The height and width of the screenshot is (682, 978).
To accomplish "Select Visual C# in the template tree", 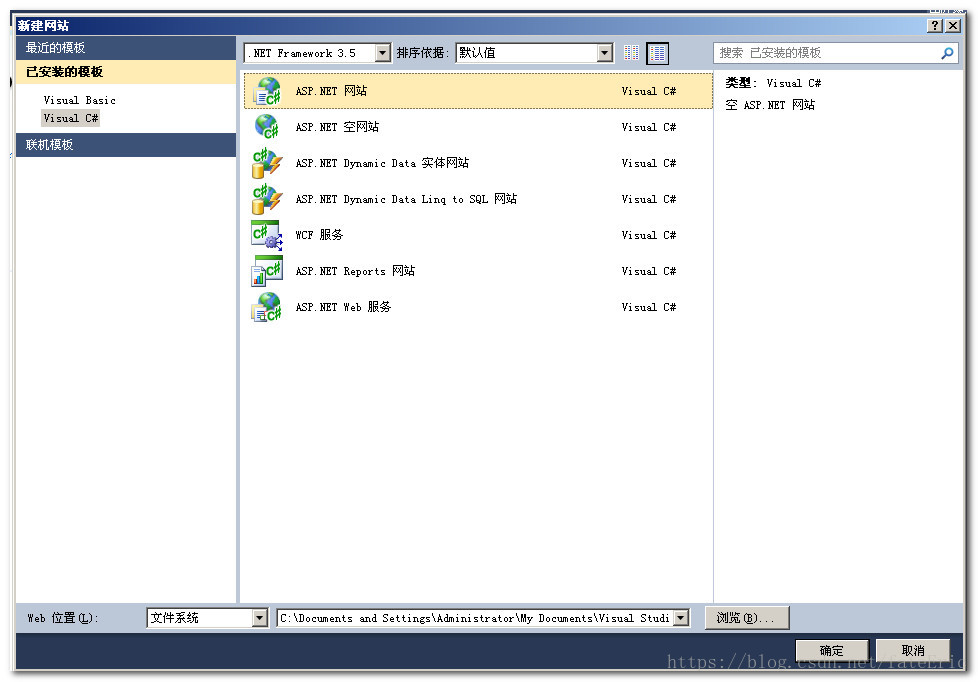I will (x=70, y=118).
